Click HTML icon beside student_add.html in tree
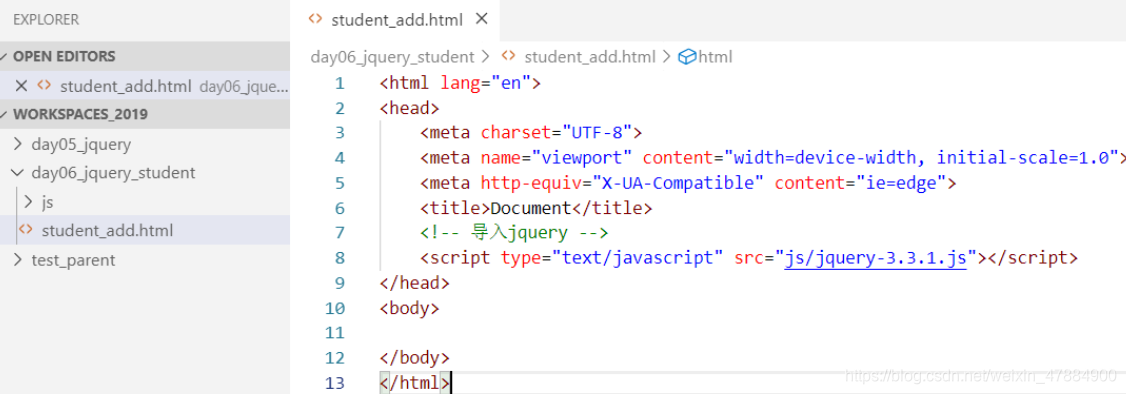Screen dimensions: 1126x394 [26, 230]
